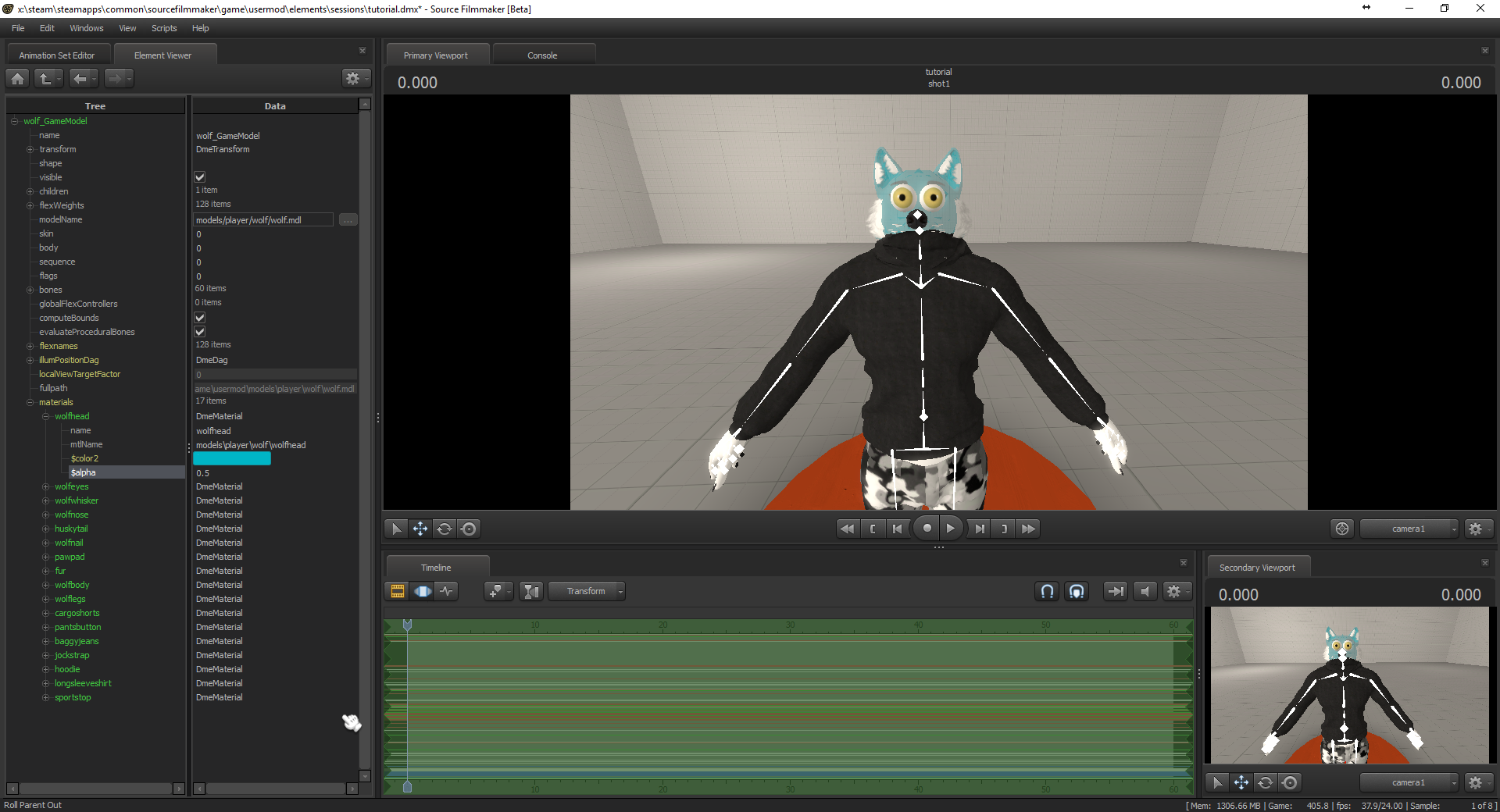
Task: Toggle the boxed magnet frame-snap icon
Action: click(x=1077, y=591)
